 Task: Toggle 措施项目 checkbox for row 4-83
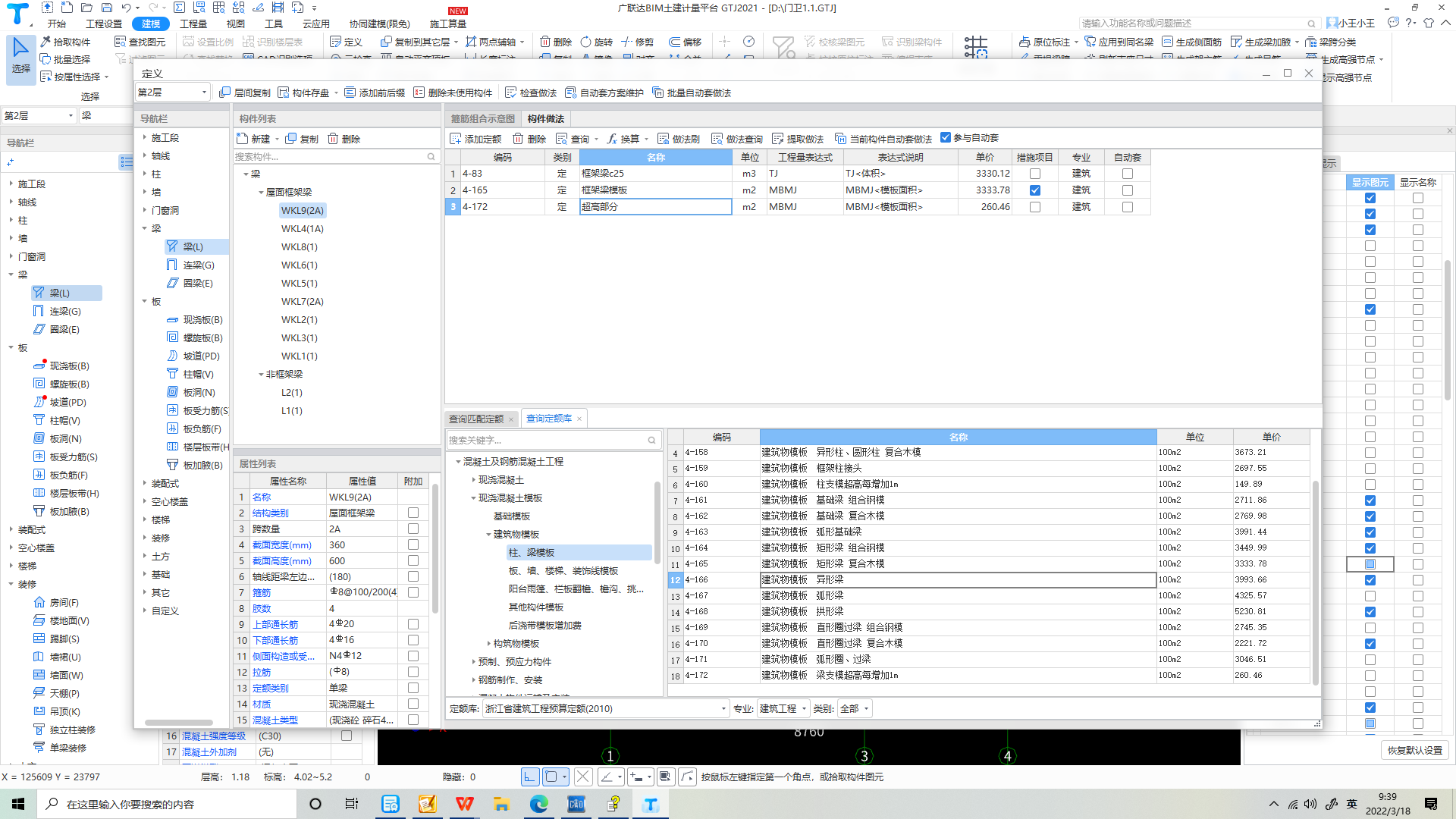click(1035, 174)
